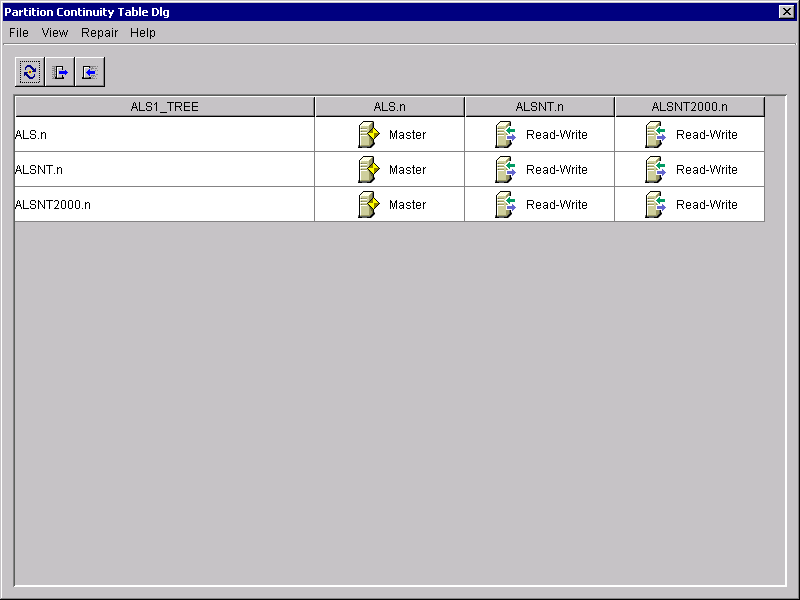Screen dimensions: 800x600
Task: Click Read-Write text in ALSNT.n row, ALSNT2000.n column
Action: [x=707, y=169]
